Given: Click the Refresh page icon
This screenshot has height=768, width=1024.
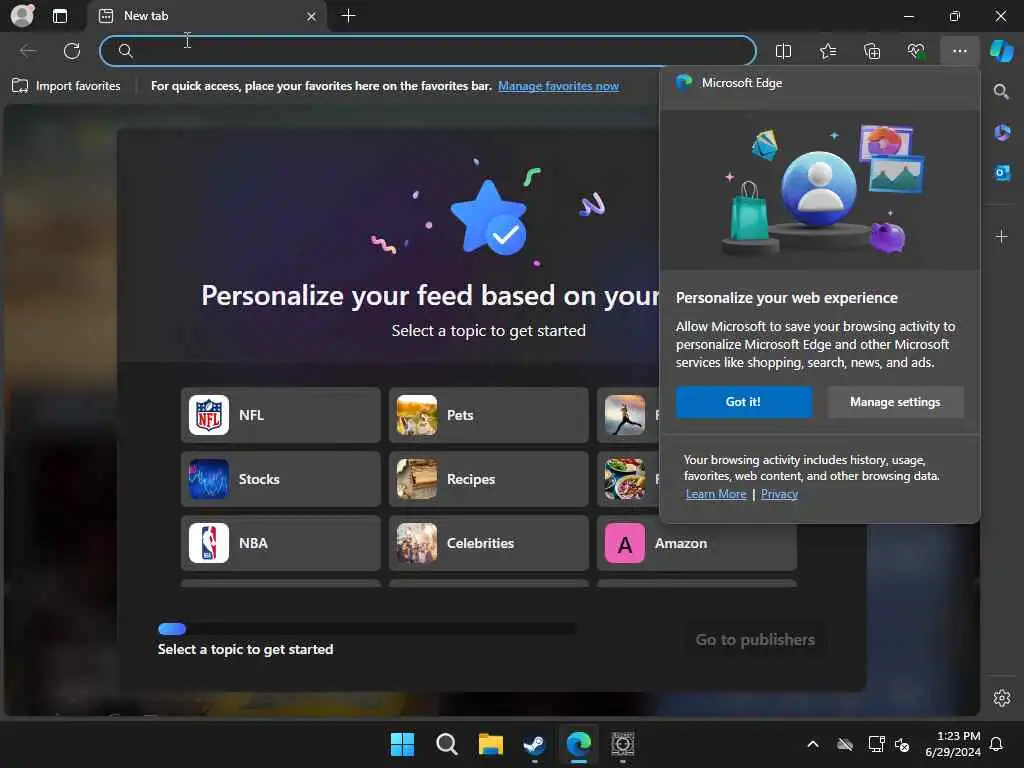Looking at the screenshot, I should click(72, 51).
